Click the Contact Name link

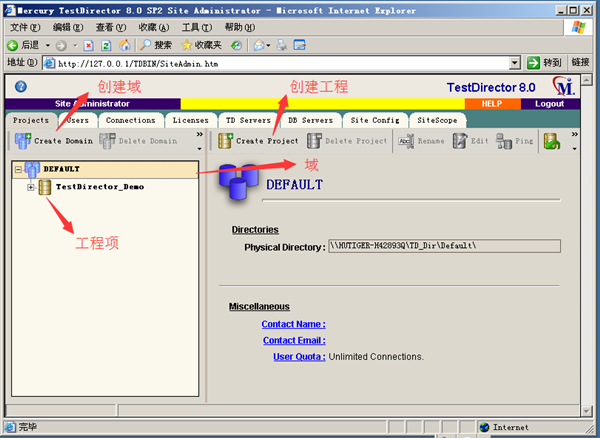point(293,324)
